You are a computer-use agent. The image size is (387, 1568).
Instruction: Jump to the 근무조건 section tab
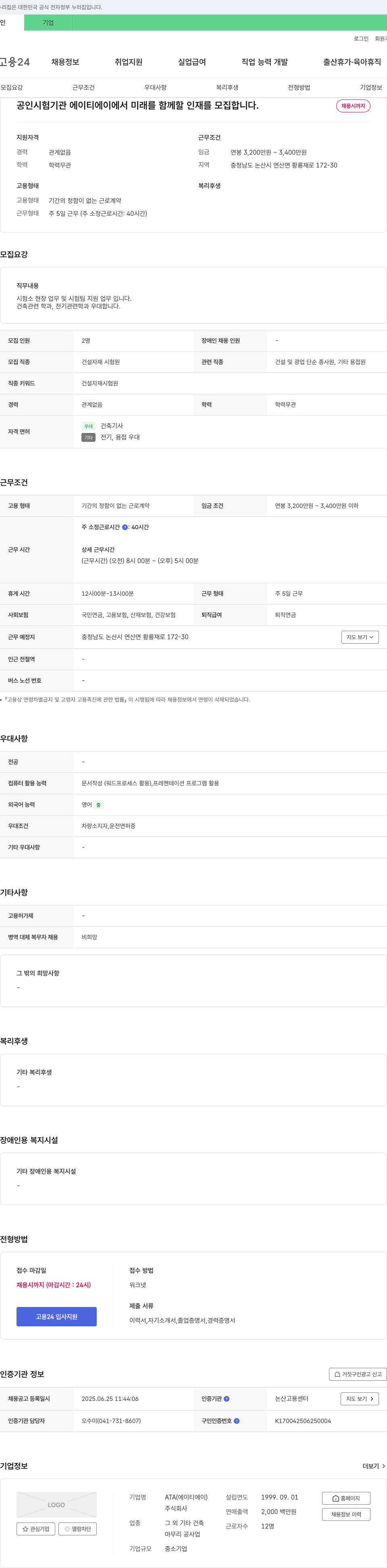83,88
